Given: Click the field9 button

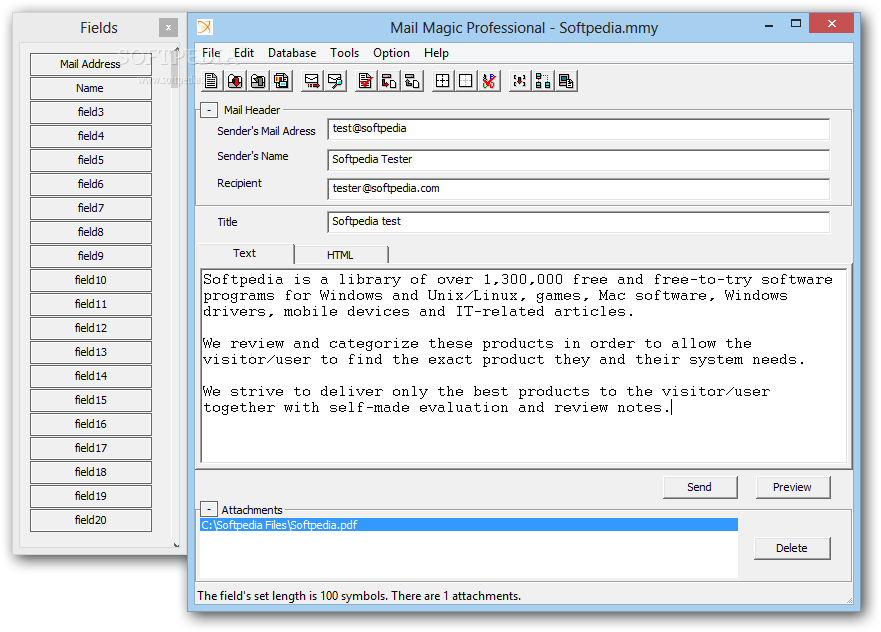Looking at the screenshot, I should tap(90, 256).
